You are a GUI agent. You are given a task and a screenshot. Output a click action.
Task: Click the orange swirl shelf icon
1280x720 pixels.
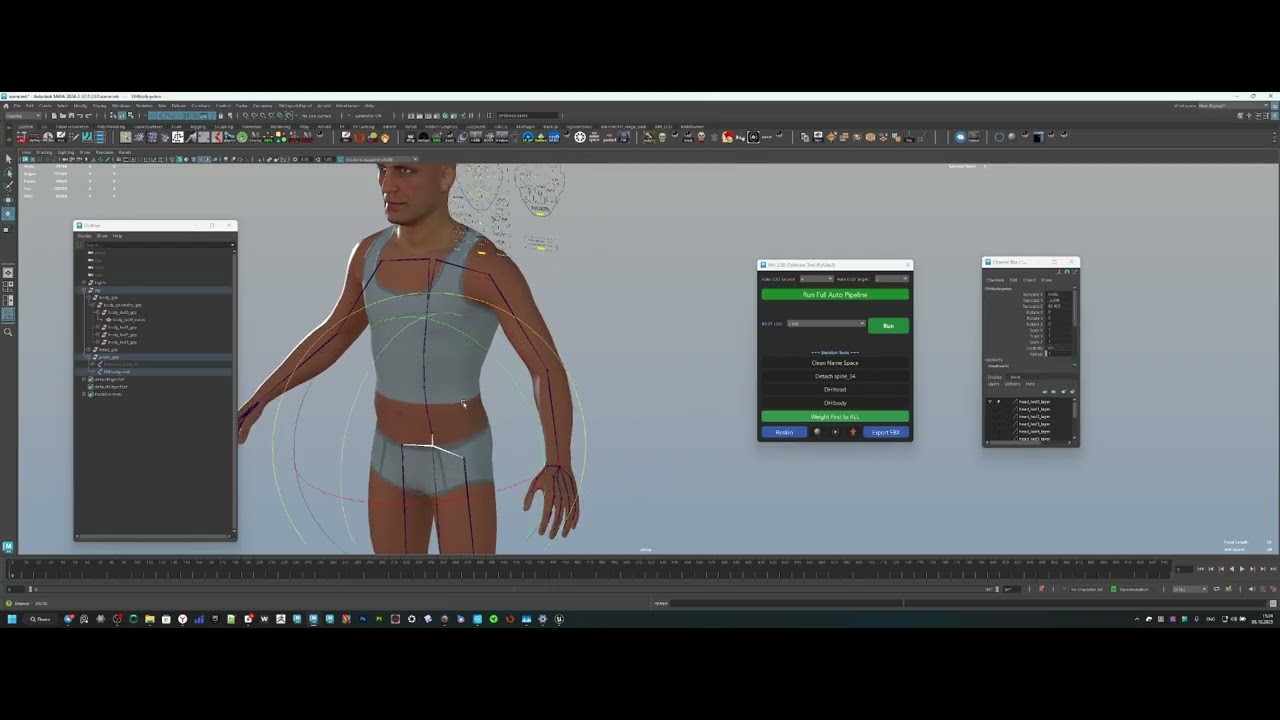click(x=359, y=137)
